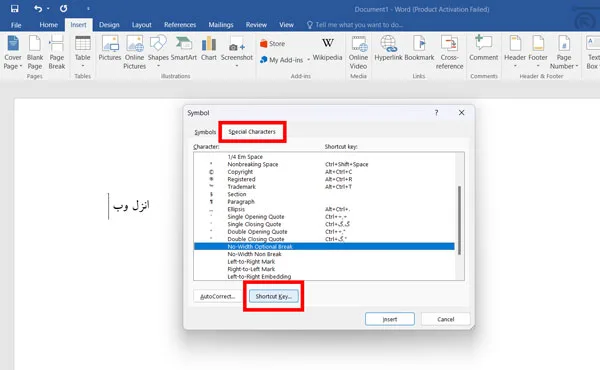Switch to the Design ribbon tab
Screen dimensions: 600x370
pos(109,25)
